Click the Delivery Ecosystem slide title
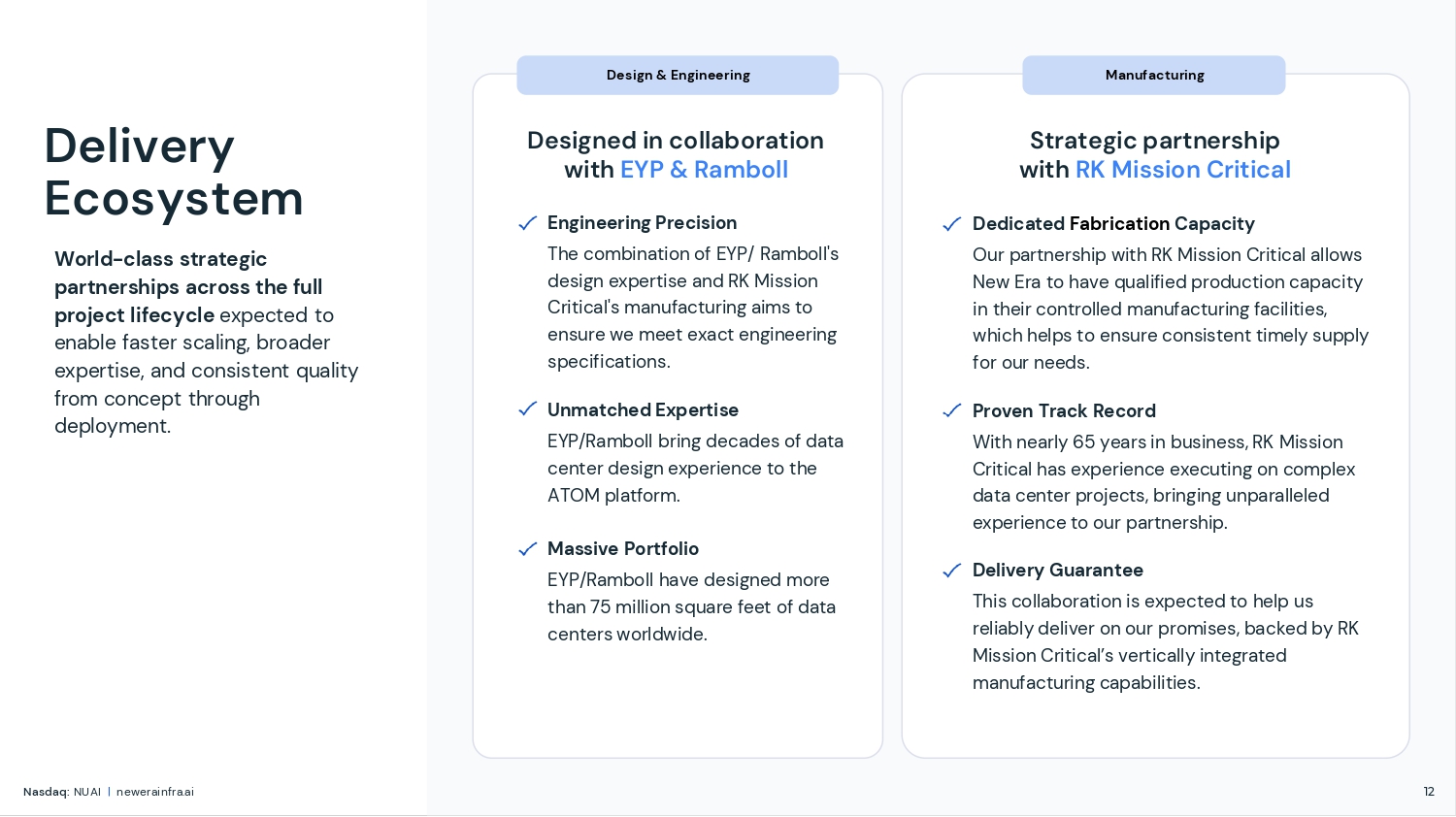This screenshot has width=1456, height=817. point(174,173)
